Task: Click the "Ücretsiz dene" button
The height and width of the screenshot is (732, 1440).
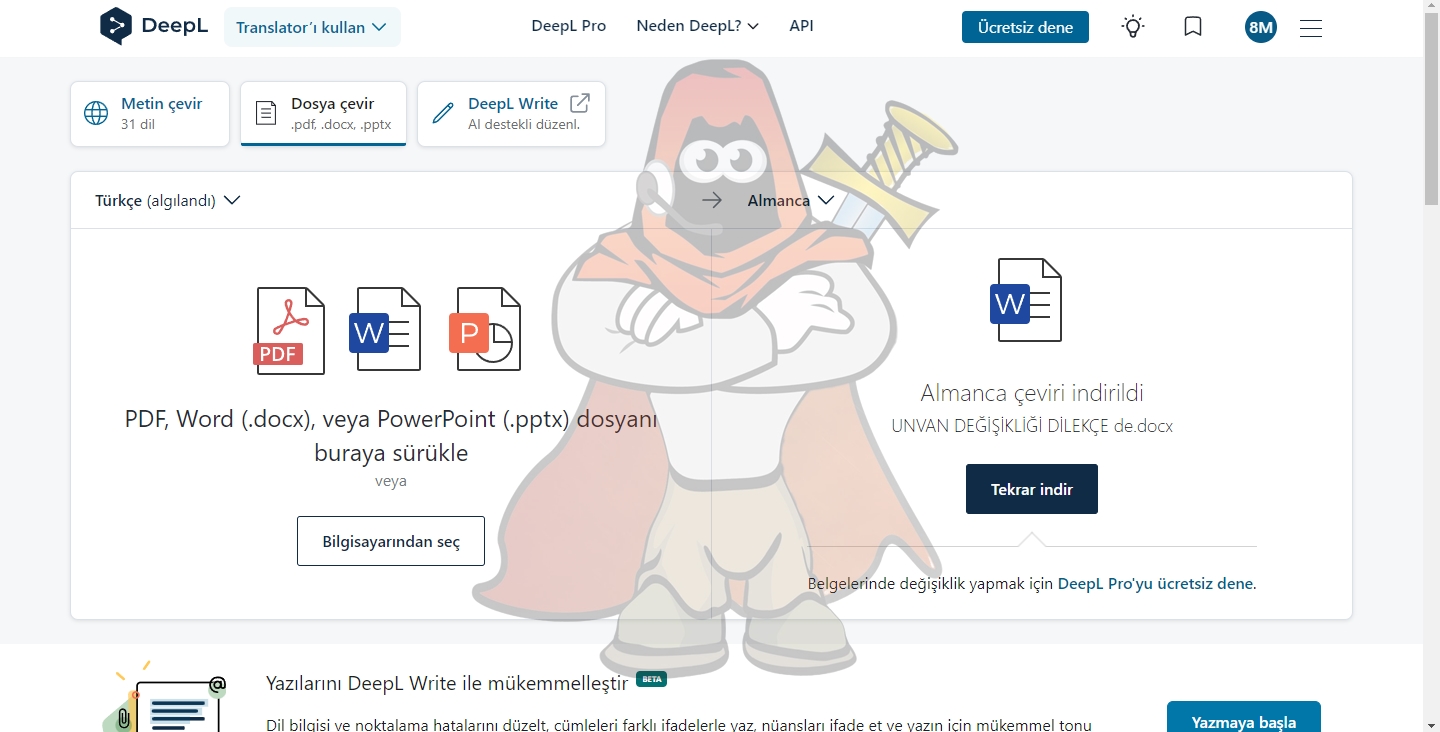Action: coord(1025,27)
